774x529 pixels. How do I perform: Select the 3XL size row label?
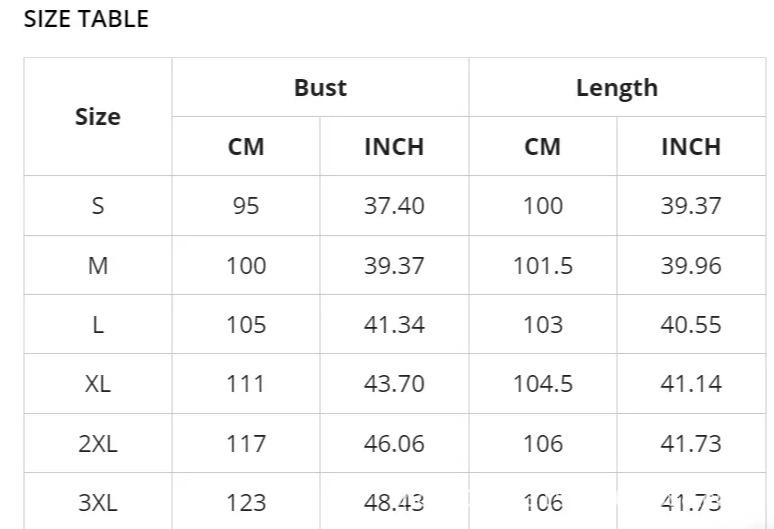coord(98,502)
